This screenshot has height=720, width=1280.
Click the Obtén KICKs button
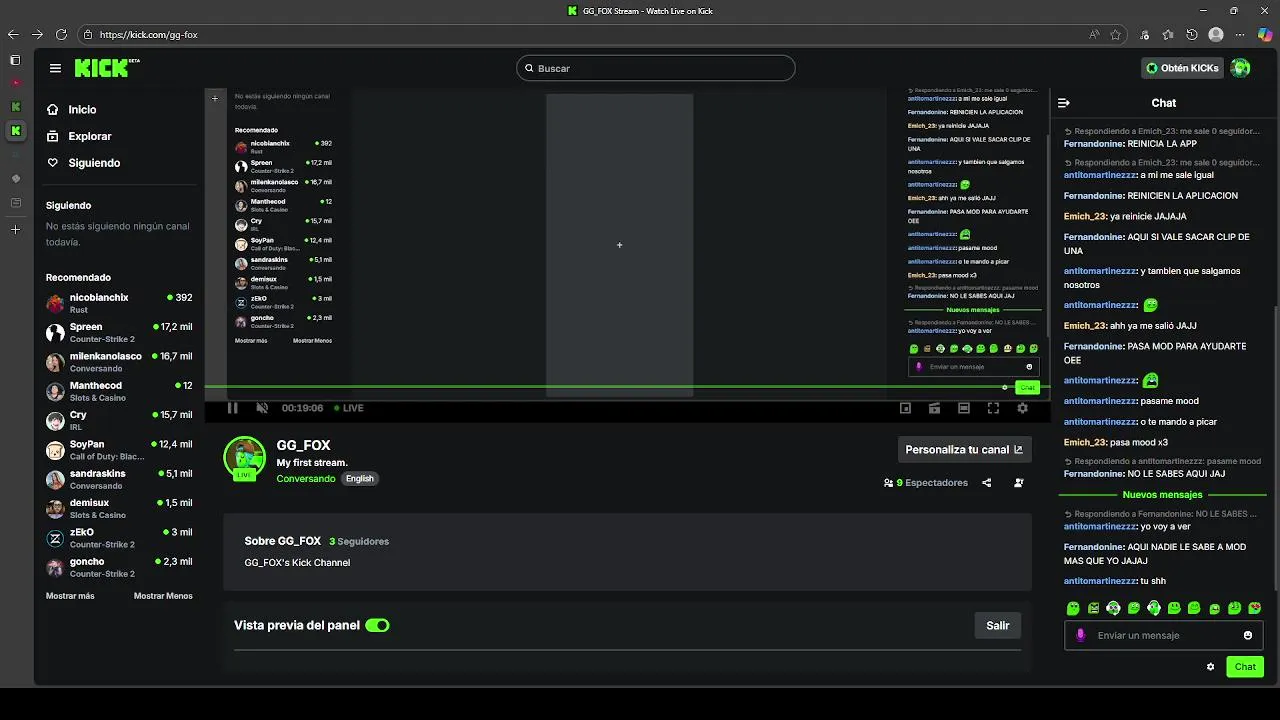coord(1183,68)
